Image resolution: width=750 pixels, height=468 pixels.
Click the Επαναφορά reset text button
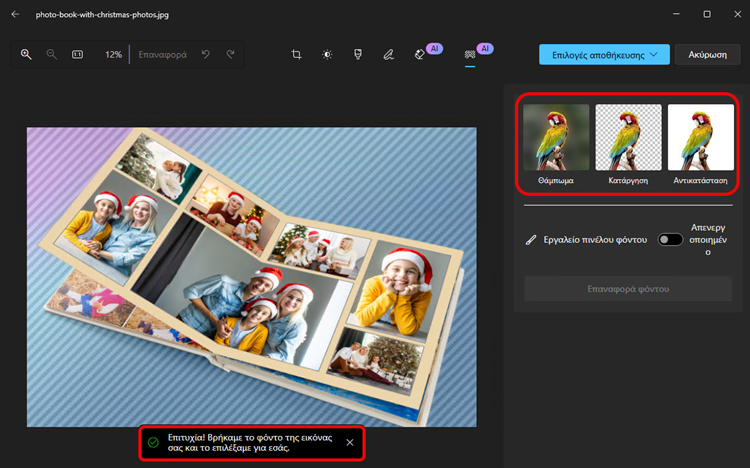162,54
